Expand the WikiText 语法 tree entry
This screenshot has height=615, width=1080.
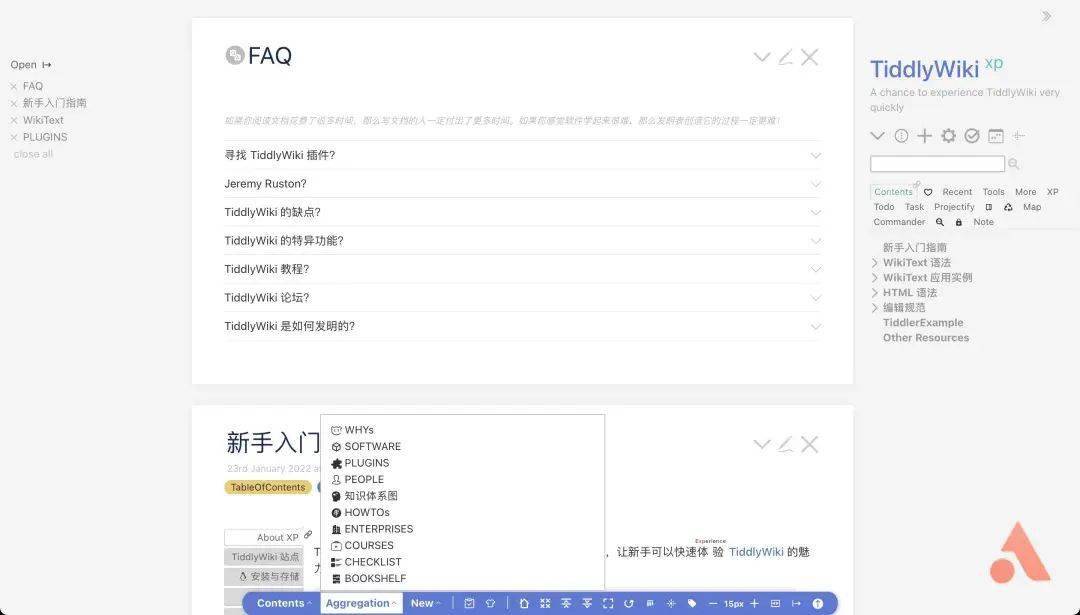click(x=875, y=262)
